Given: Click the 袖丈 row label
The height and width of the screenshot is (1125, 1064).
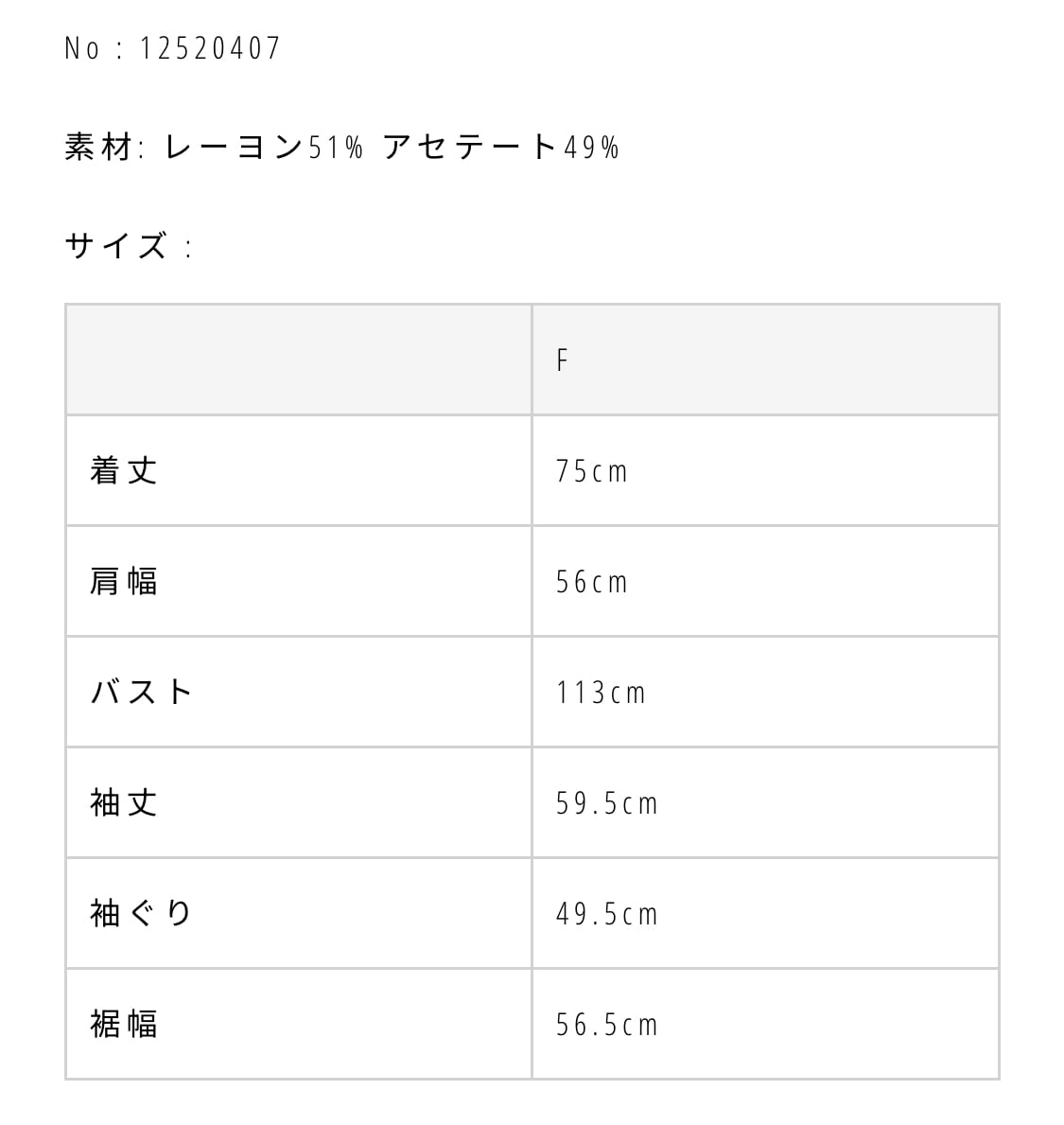Looking at the screenshot, I should pos(124,803).
